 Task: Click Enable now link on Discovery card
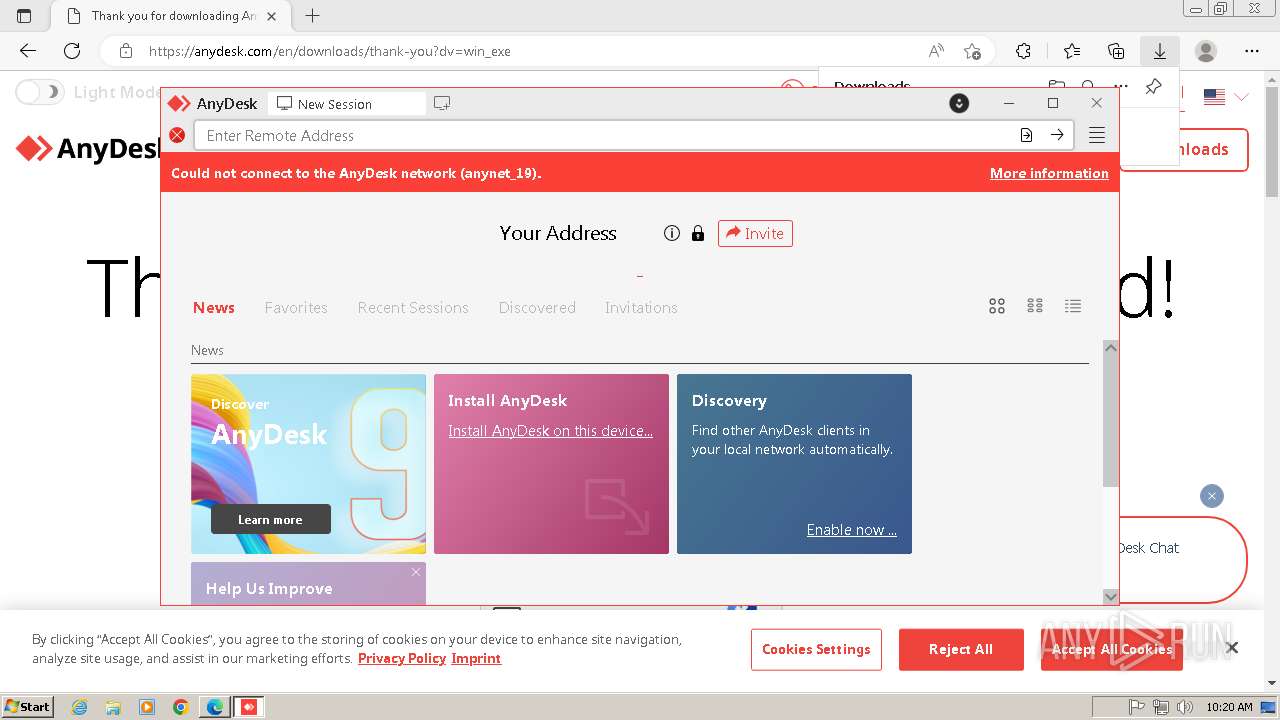[852, 530]
